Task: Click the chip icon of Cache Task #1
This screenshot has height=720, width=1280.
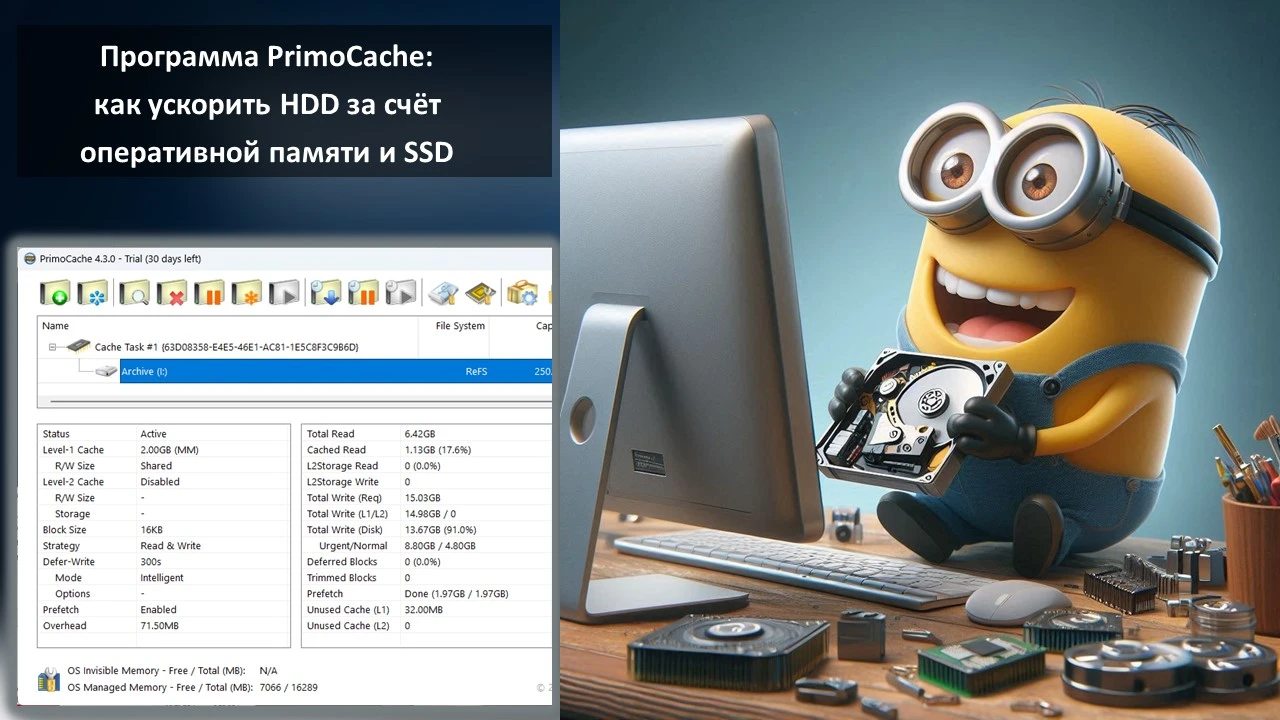Action: 77,347
